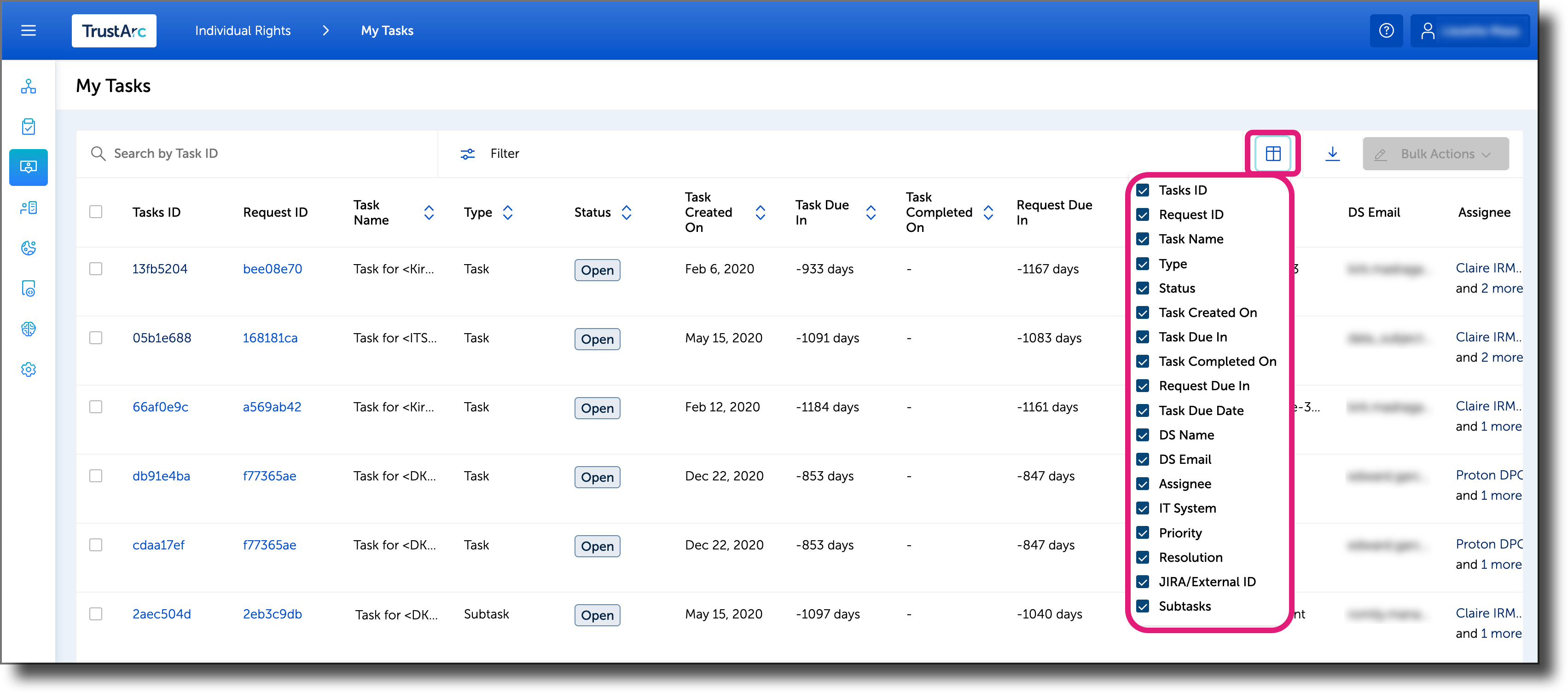
Task: Select the person checklist icon in sidebar
Action: pyautogui.click(x=29, y=207)
